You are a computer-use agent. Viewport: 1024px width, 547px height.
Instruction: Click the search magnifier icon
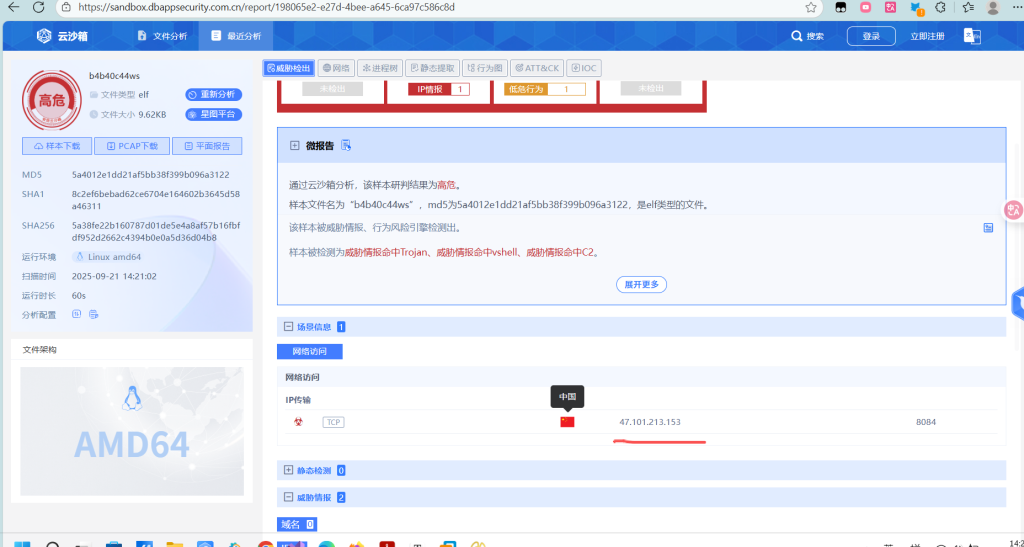(797, 36)
